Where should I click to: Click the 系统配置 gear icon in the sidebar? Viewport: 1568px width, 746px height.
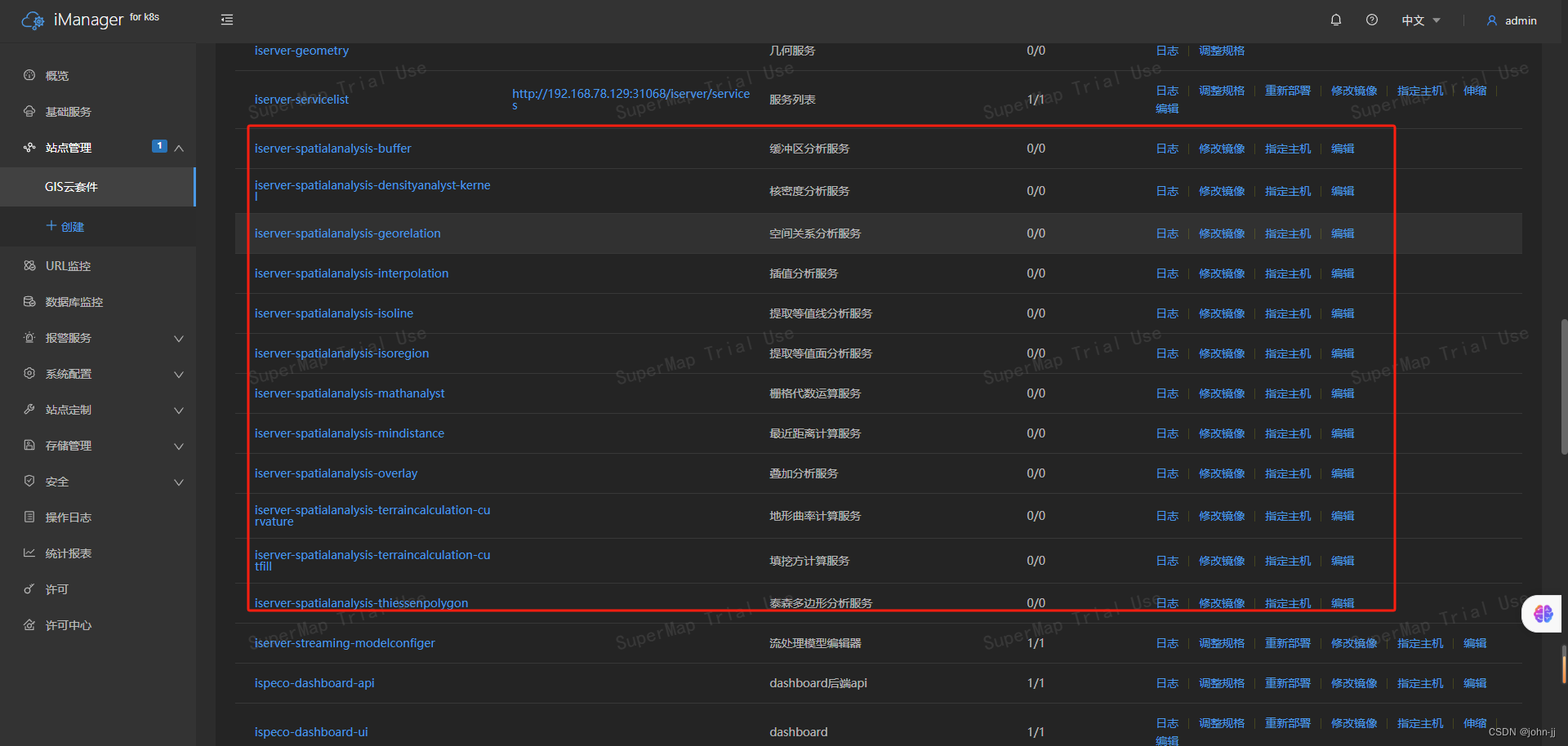click(29, 373)
